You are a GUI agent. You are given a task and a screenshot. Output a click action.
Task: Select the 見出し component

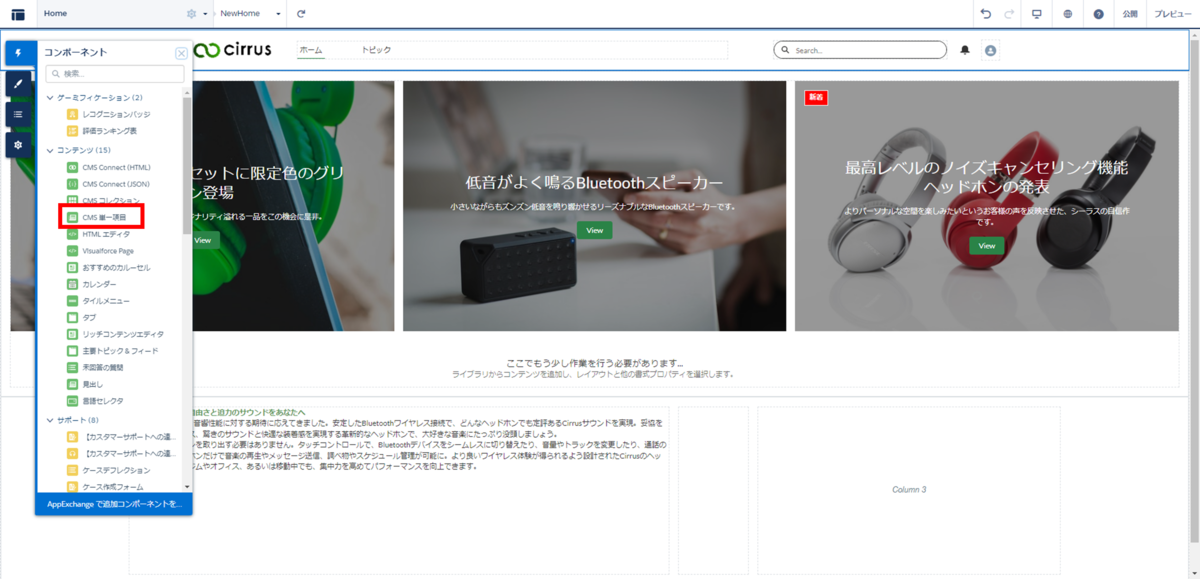pyautogui.click(x=85, y=384)
